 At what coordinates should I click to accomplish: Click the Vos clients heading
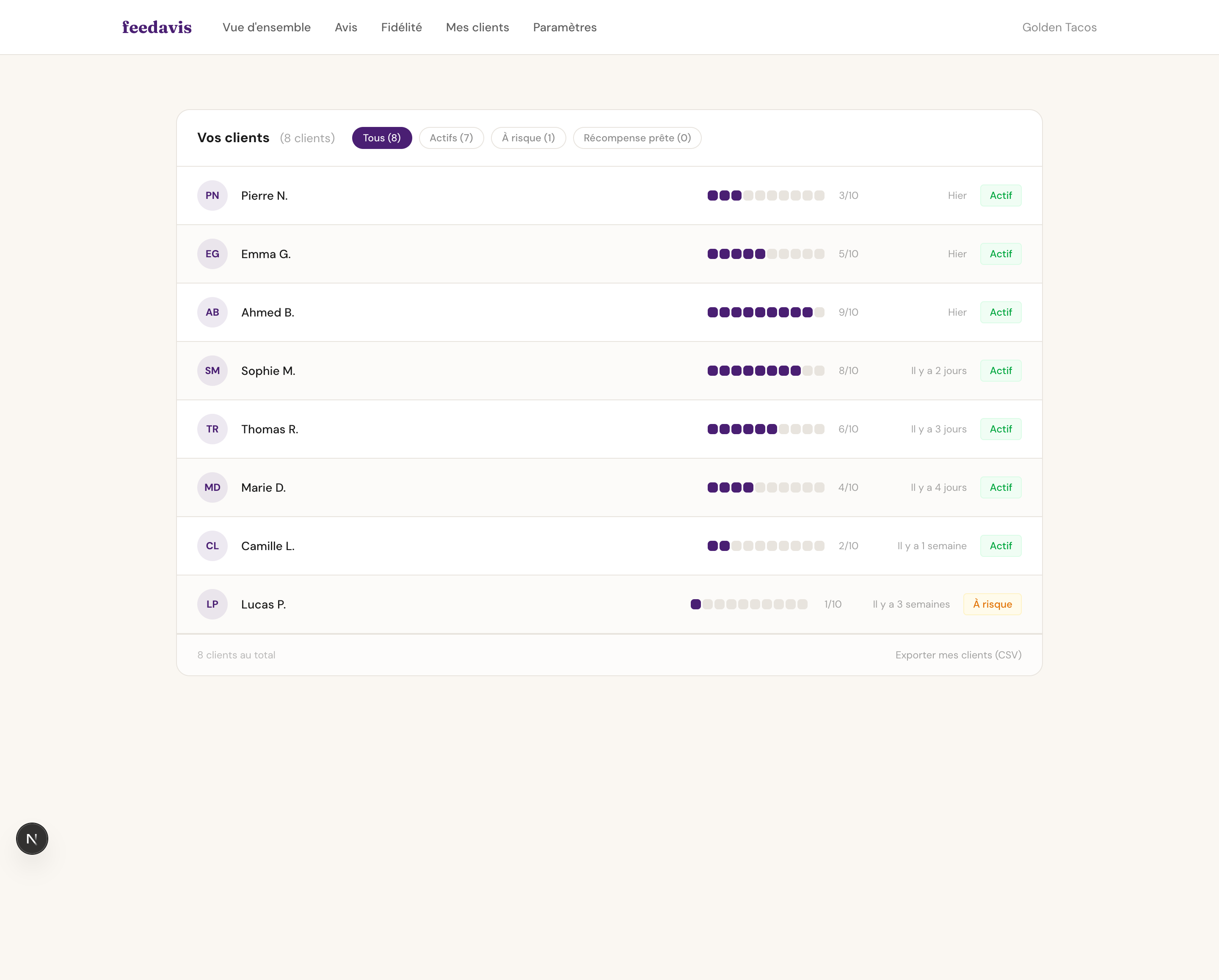(x=233, y=138)
